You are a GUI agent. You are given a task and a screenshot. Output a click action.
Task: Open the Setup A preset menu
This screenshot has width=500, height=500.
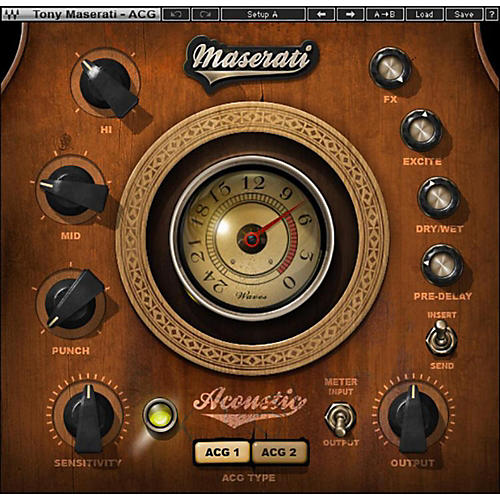point(263,14)
